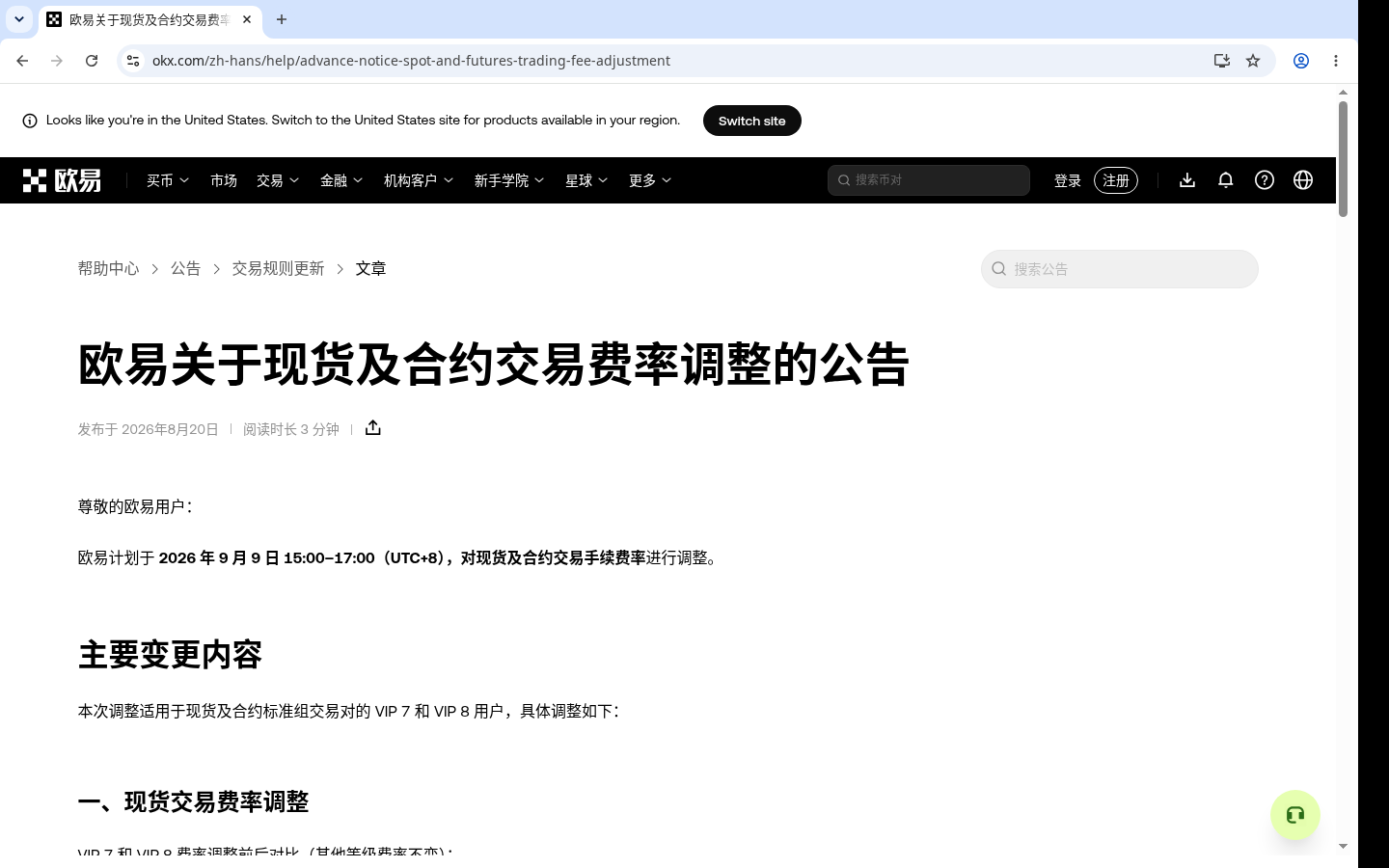Viewport: 1389px width, 868px height.
Task: Install app icon in address bar
Action: coord(1222,61)
